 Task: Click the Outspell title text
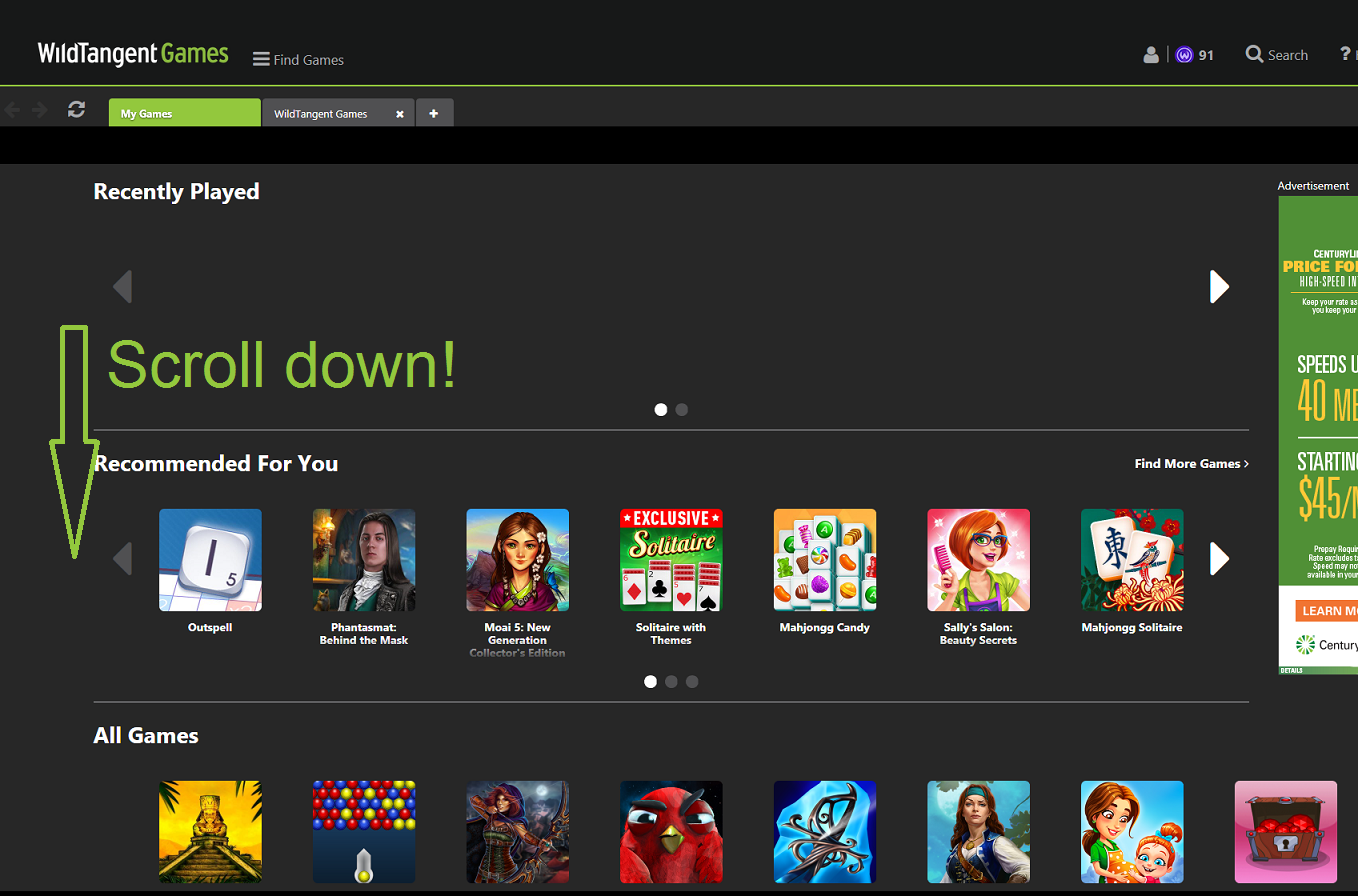(x=210, y=628)
